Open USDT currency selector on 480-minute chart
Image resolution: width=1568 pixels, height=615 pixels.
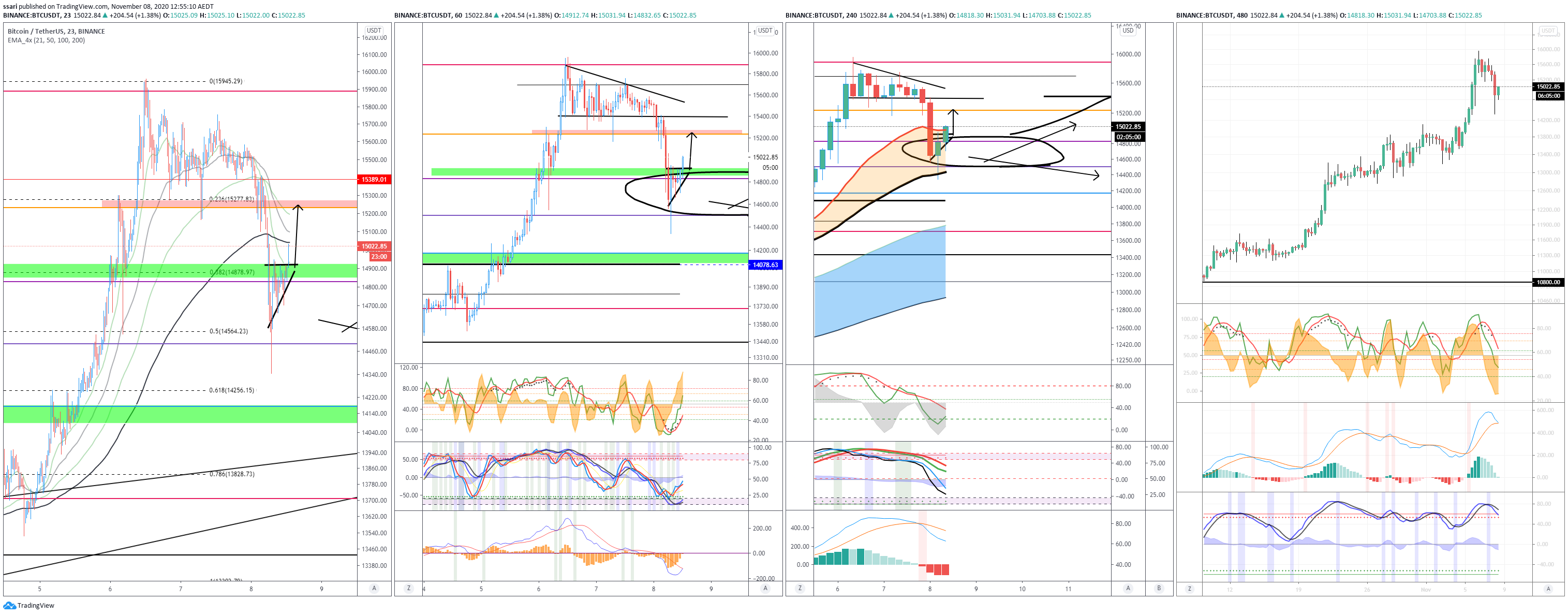coord(1548,31)
